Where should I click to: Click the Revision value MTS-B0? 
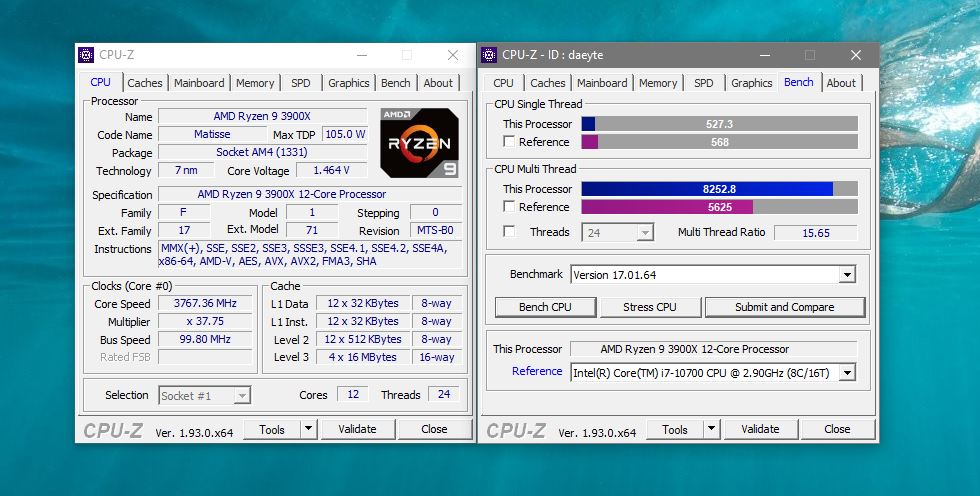click(x=436, y=231)
